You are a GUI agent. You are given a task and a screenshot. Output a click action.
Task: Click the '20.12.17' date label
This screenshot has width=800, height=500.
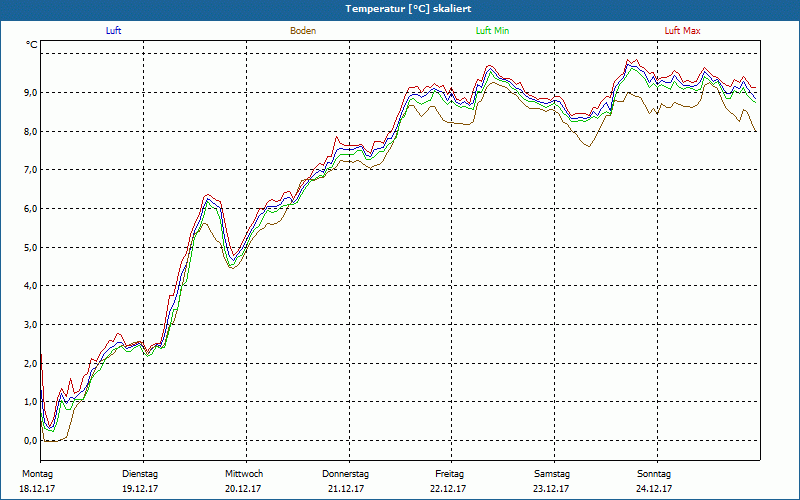point(243,489)
